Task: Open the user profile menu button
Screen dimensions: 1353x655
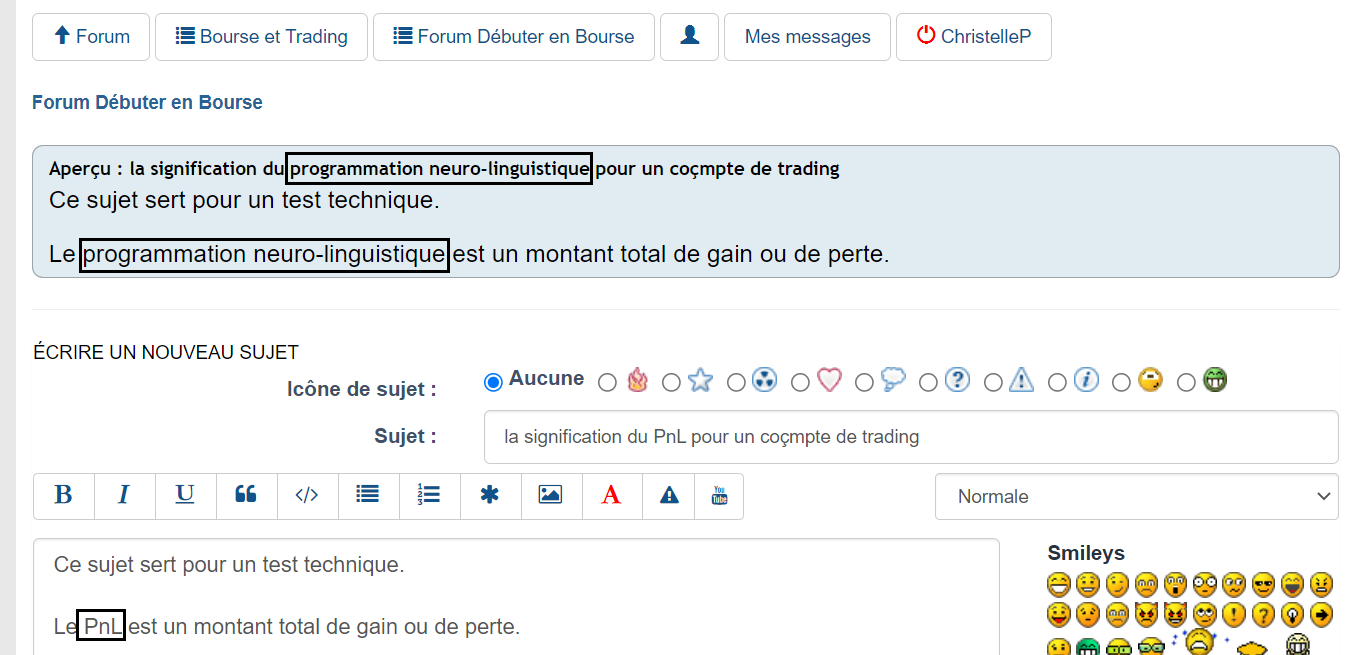Action: (x=689, y=37)
